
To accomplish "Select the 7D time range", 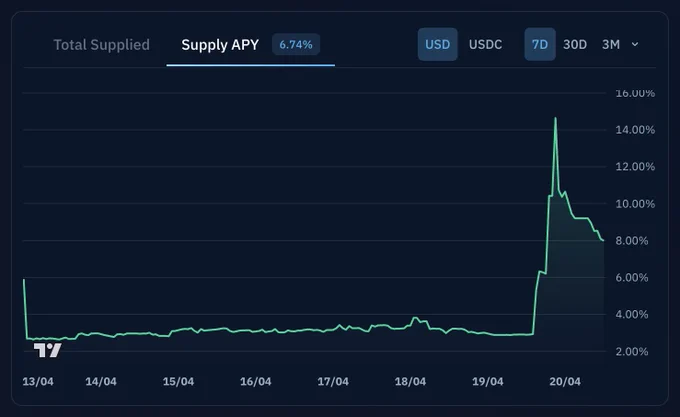I will [x=540, y=44].
